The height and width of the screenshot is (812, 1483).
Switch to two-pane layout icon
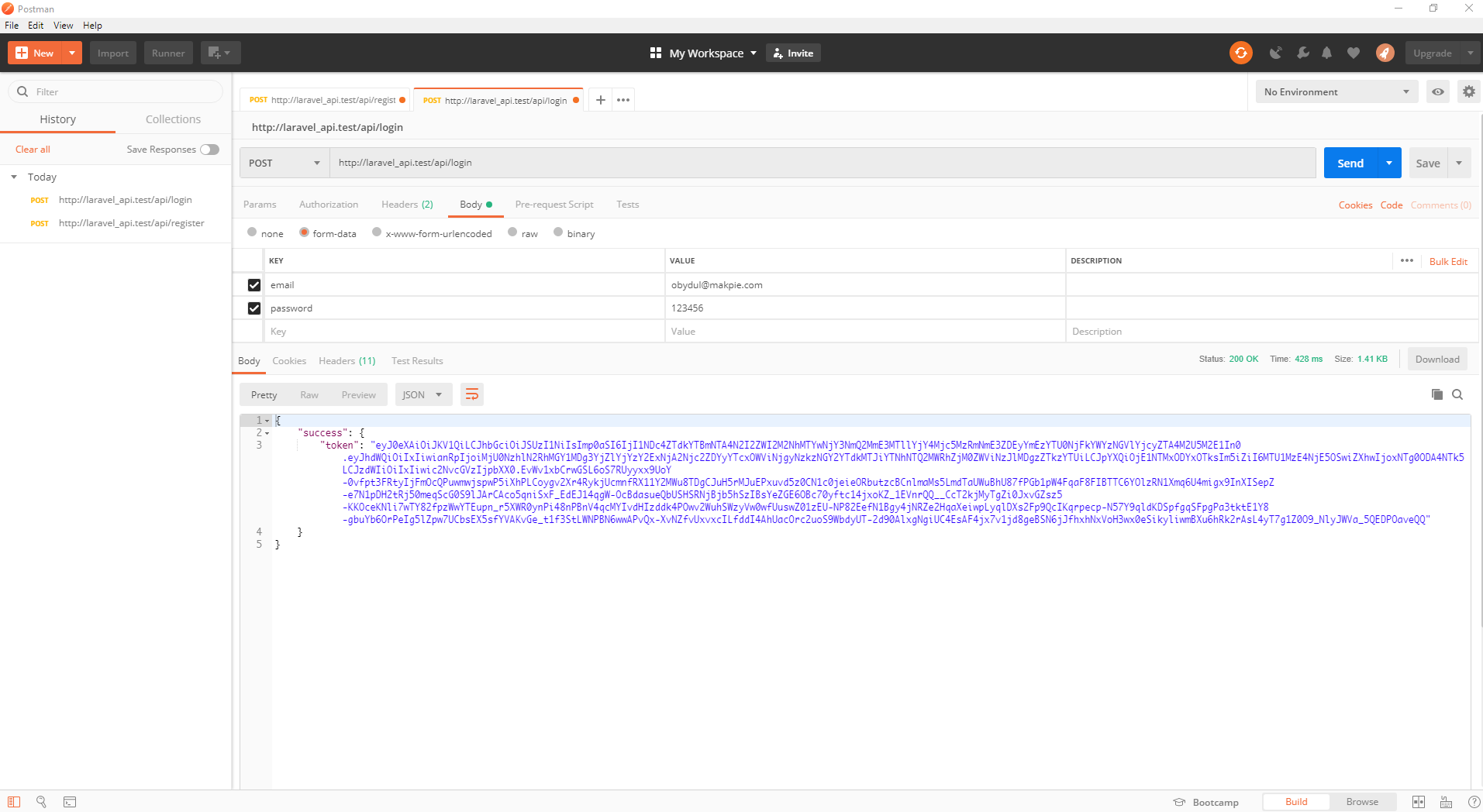point(1419,802)
